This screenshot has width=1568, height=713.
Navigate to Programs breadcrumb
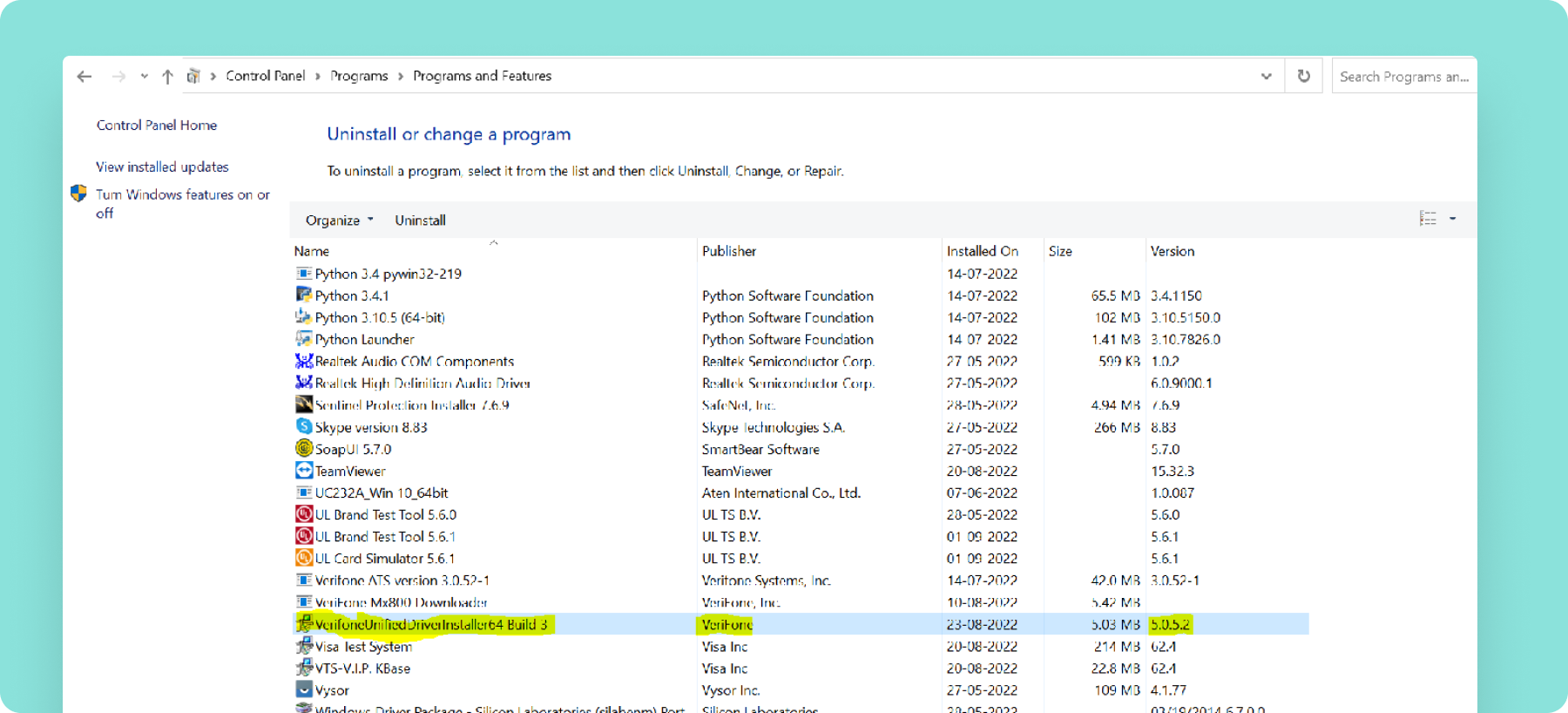359,76
